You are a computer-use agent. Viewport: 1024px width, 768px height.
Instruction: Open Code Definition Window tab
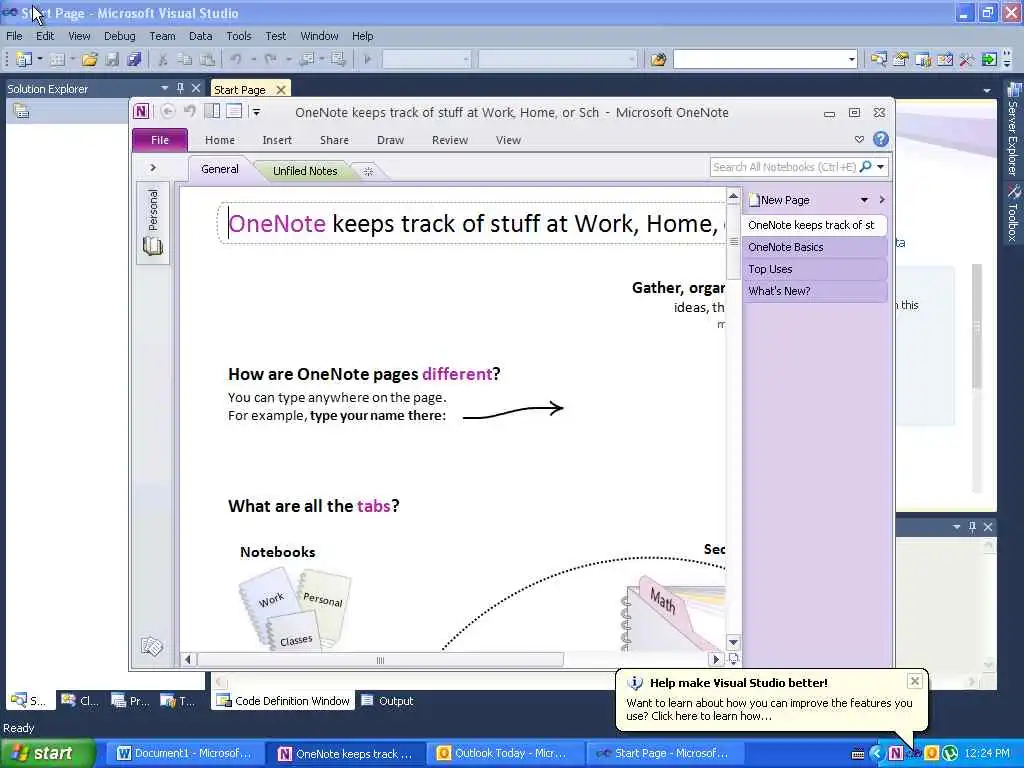(x=283, y=701)
